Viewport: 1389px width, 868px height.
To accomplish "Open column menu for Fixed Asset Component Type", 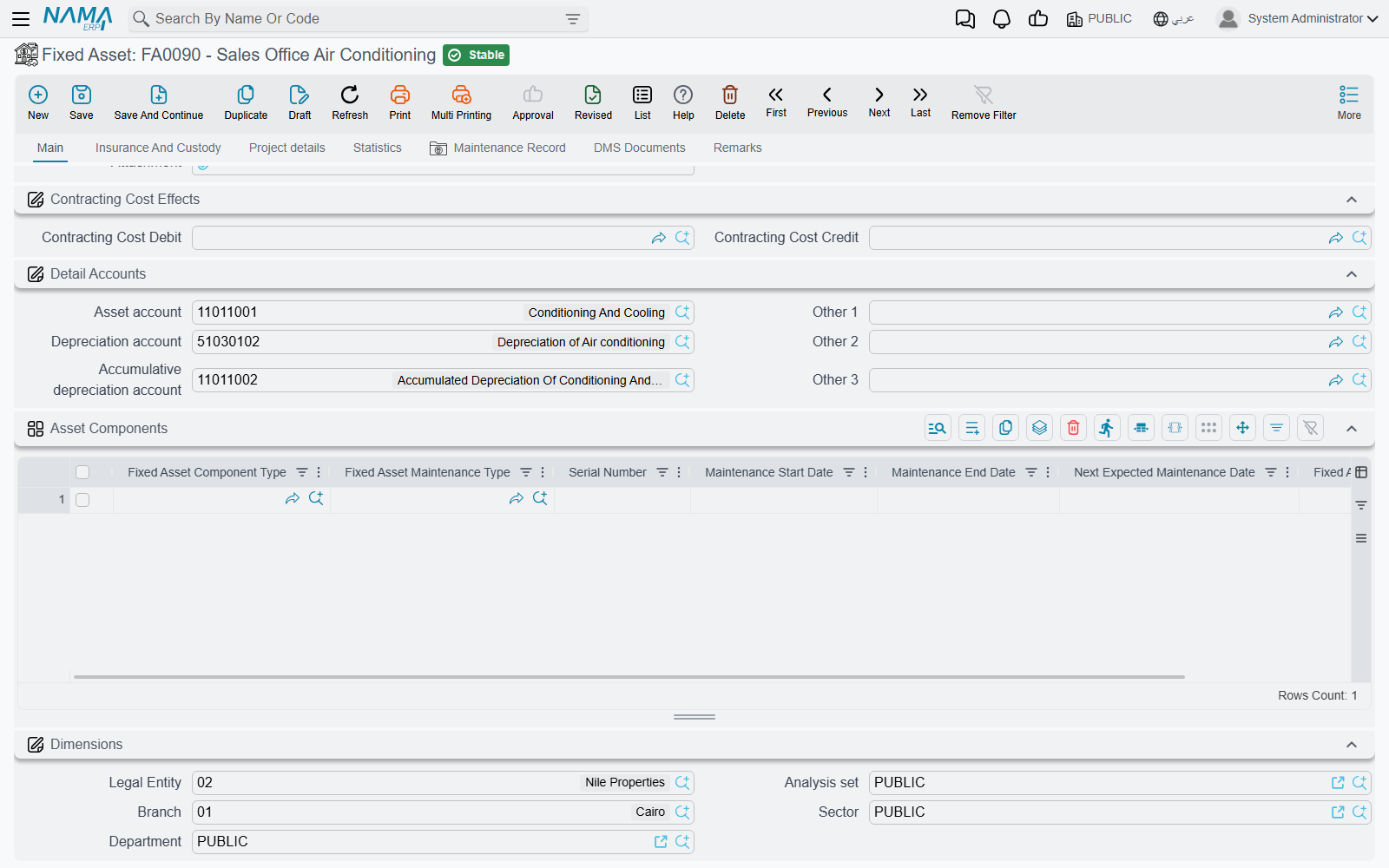I will click(x=319, y=472).
